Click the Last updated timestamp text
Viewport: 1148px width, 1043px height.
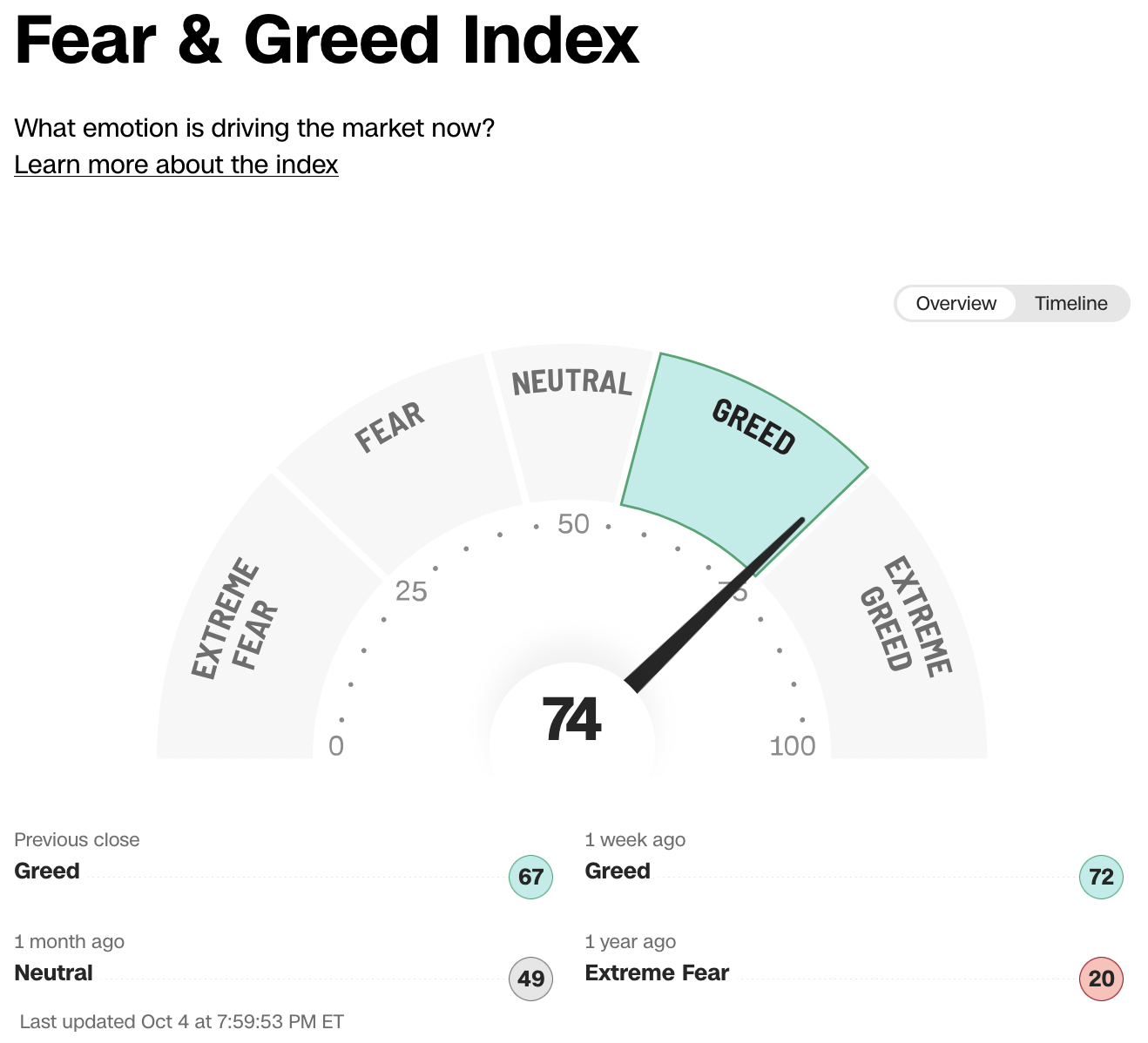pos(181,1021)
